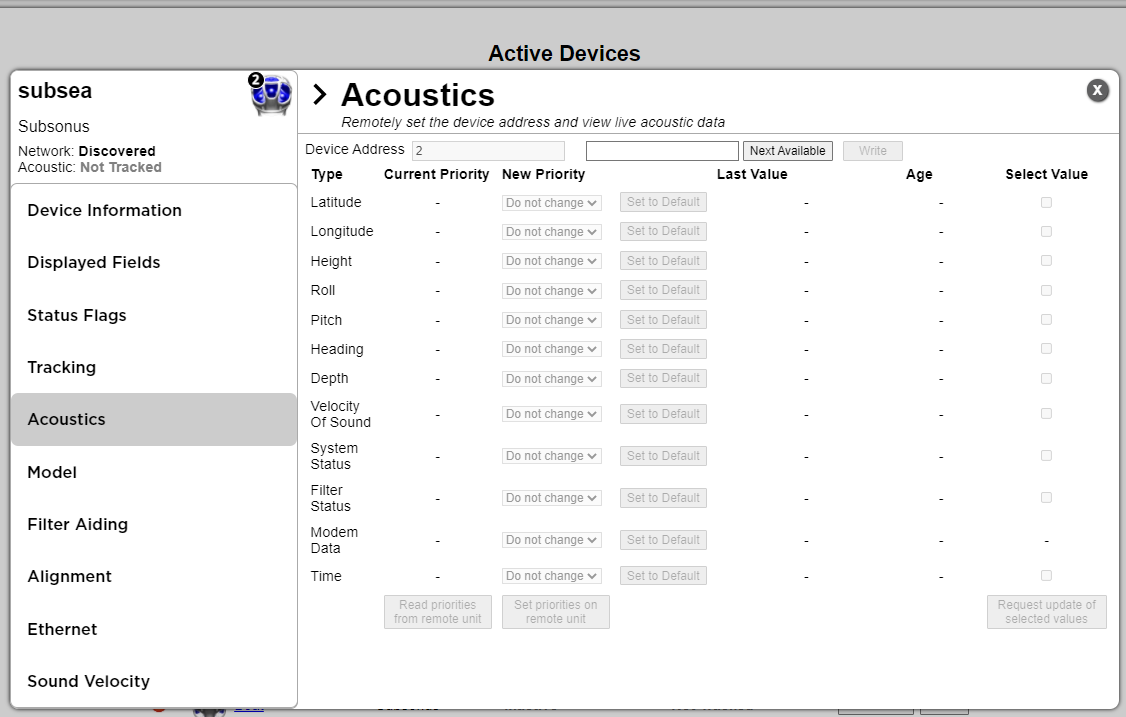Focus the new device address input
This screenshot has width=1126, height=717.
coord(662,151)
